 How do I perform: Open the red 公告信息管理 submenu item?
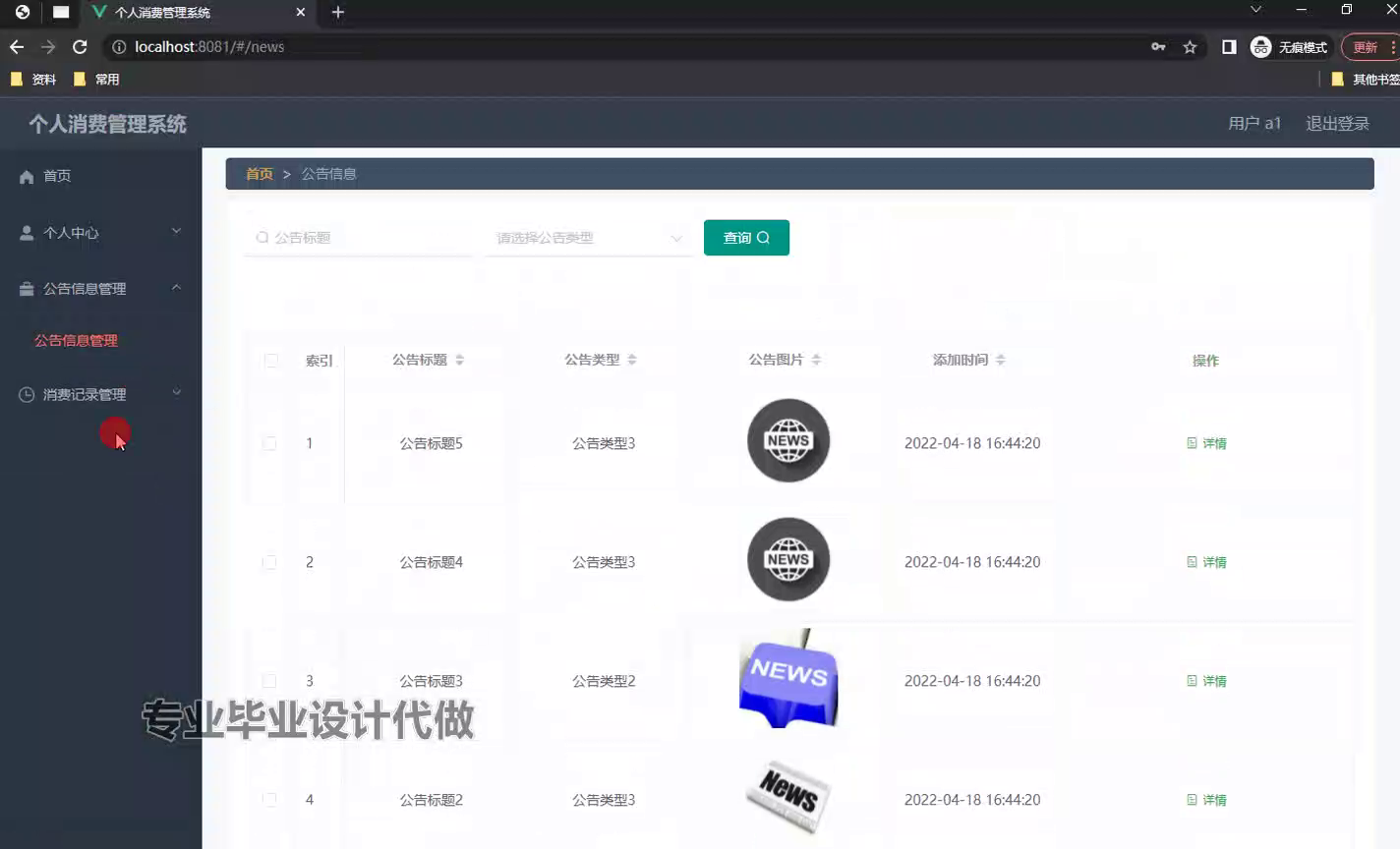coord(76,341)
